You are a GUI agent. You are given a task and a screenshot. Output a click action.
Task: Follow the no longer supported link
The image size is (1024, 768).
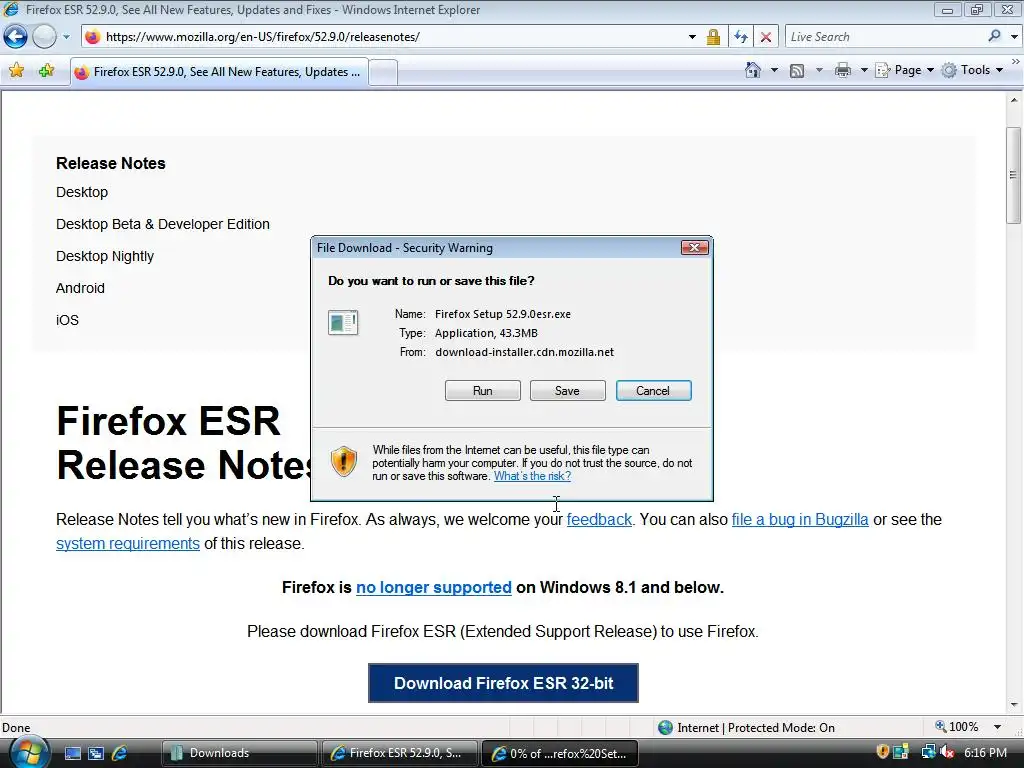click(x=434, y=587)
